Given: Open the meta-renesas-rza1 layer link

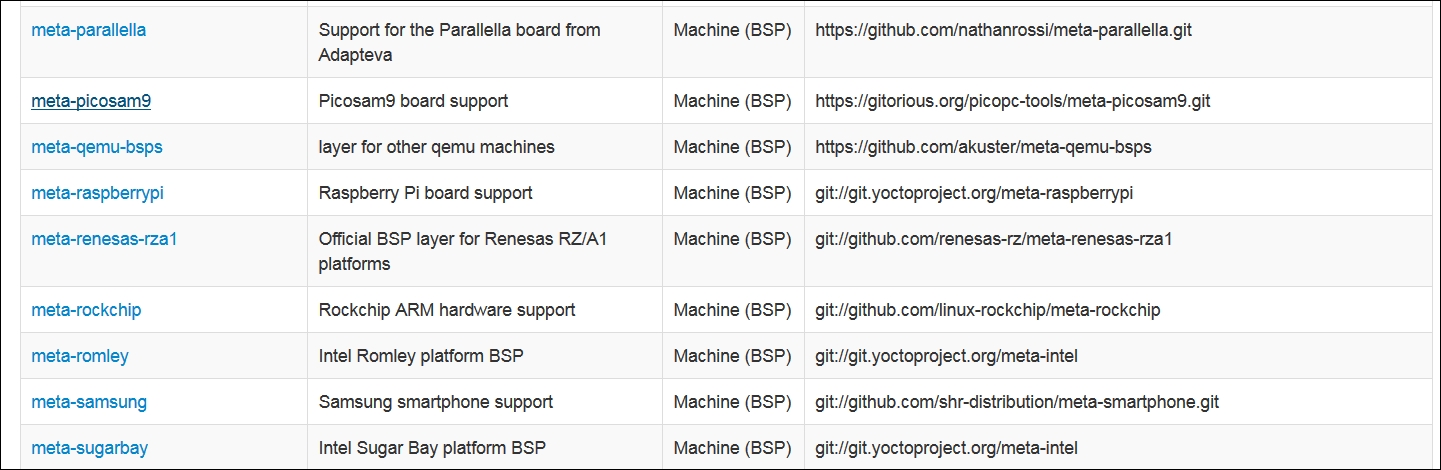Looking at the screenshot, I should click(104, 239).
